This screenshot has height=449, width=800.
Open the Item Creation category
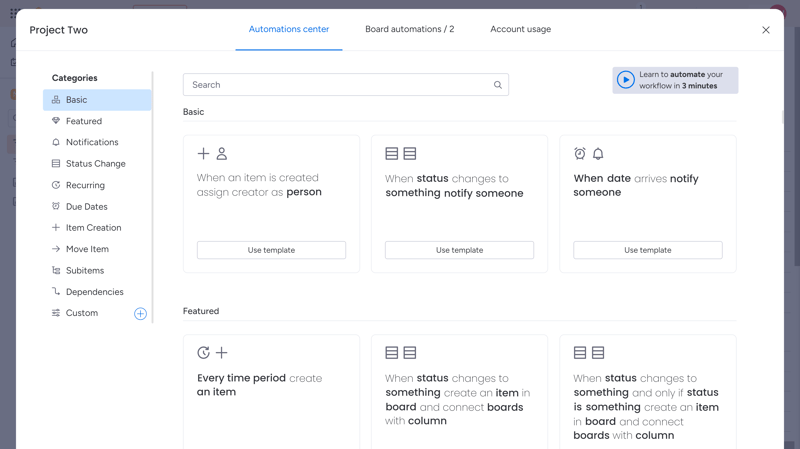pos(93,228)
